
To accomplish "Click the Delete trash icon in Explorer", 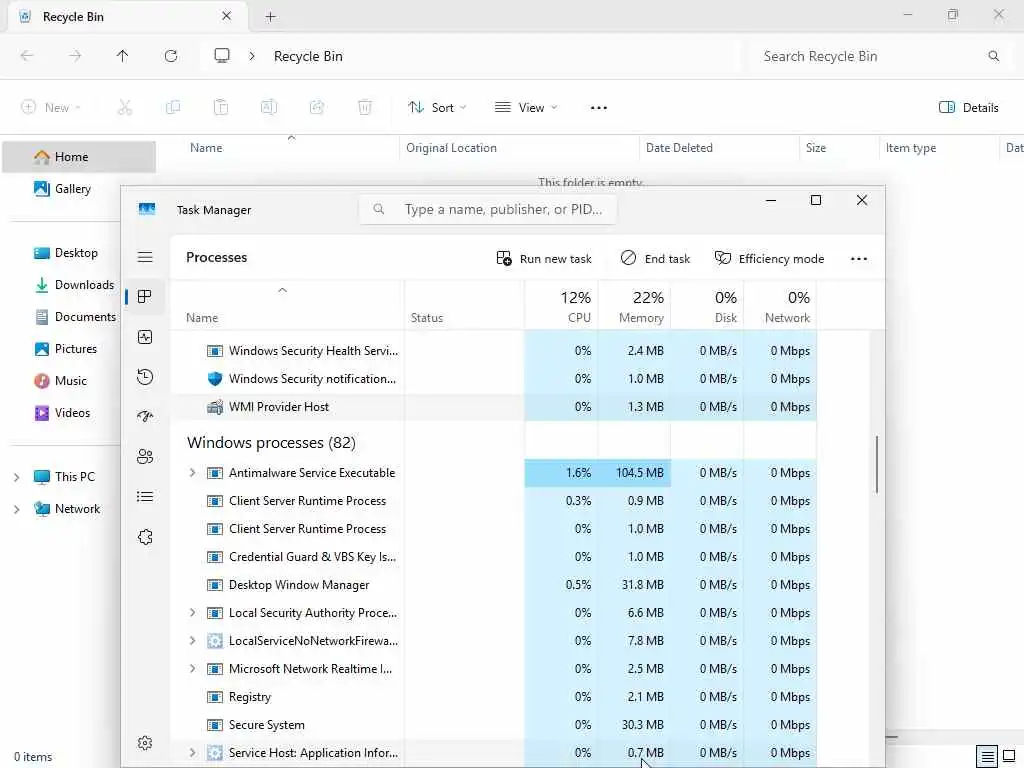I will [x=365, y=108].
